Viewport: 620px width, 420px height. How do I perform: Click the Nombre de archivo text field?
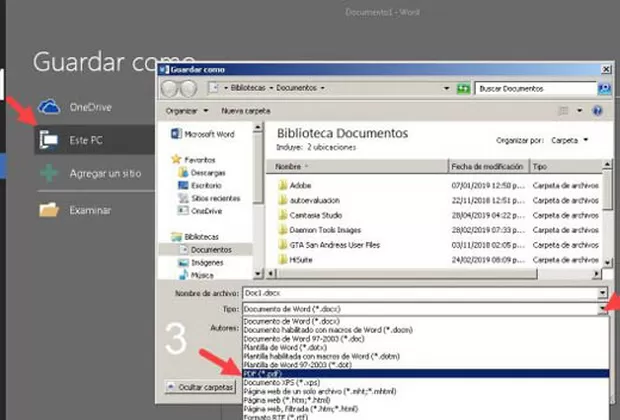tap(420, 293)
